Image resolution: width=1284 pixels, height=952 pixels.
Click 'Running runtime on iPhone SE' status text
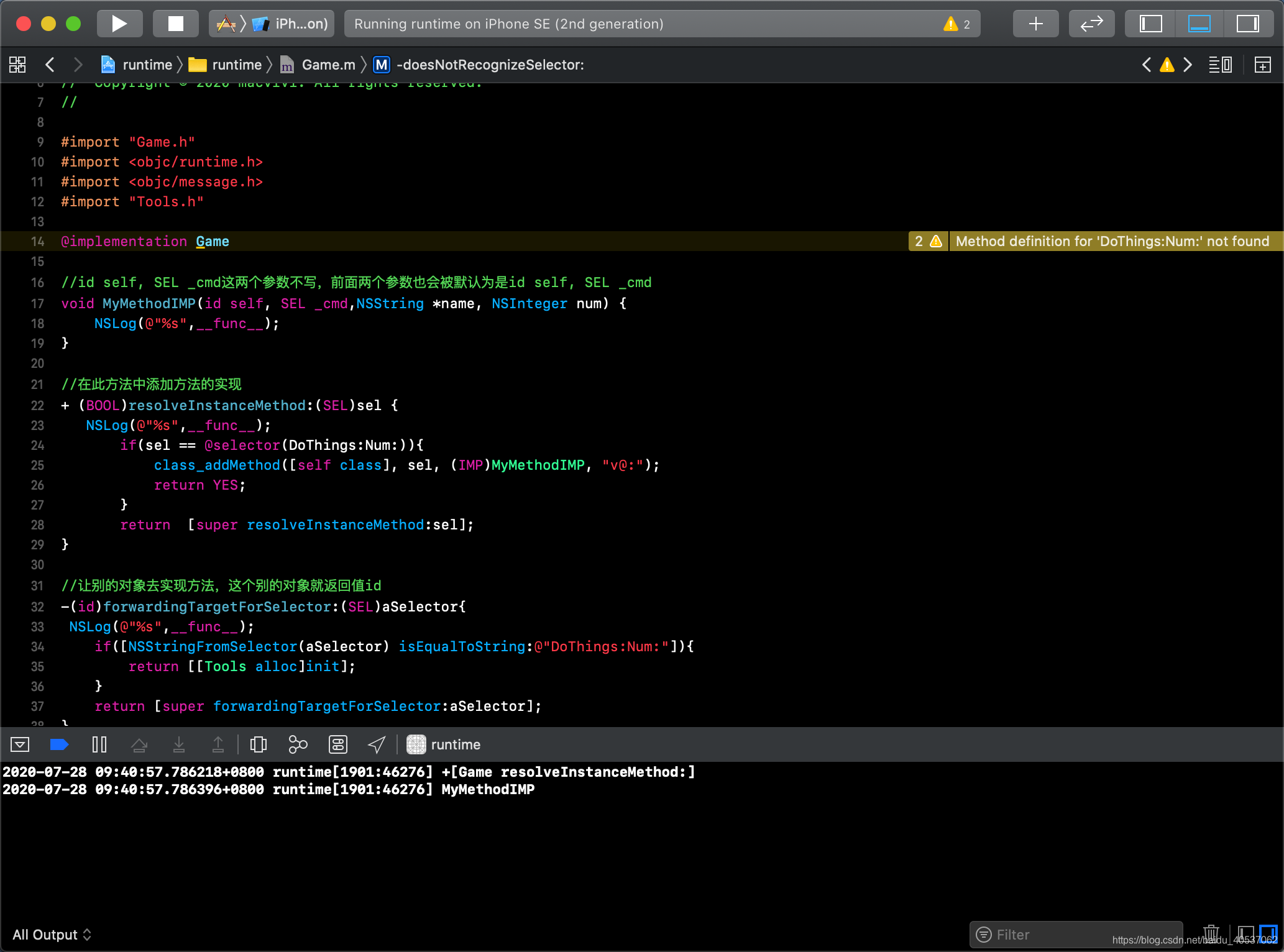click(x=508, y=24)
